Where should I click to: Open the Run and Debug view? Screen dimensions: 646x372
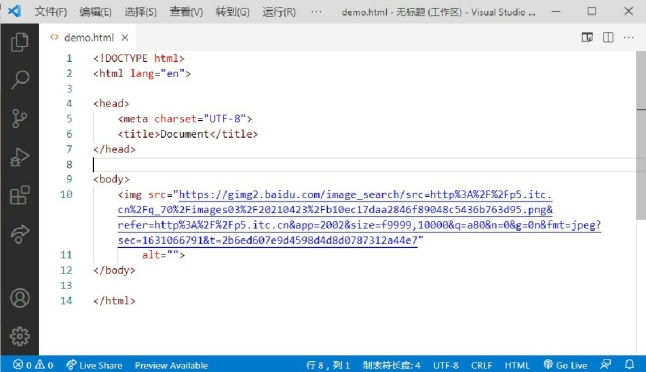click(19, 157)
